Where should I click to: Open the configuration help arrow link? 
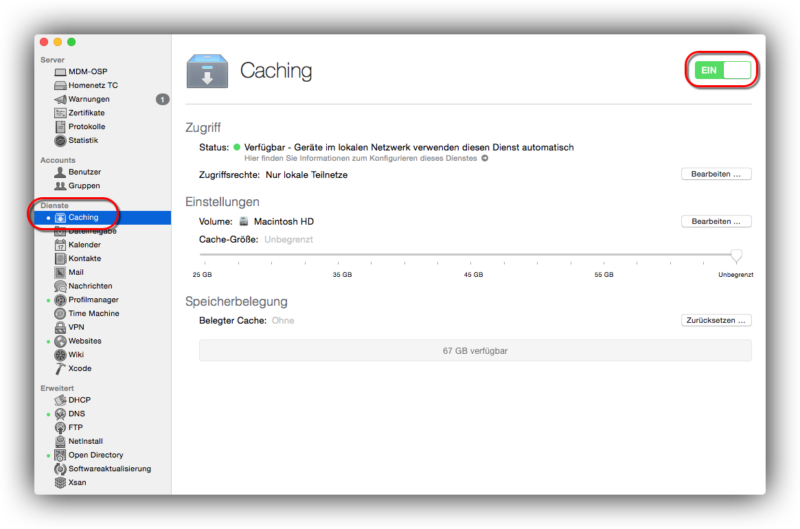pos(485,158)
